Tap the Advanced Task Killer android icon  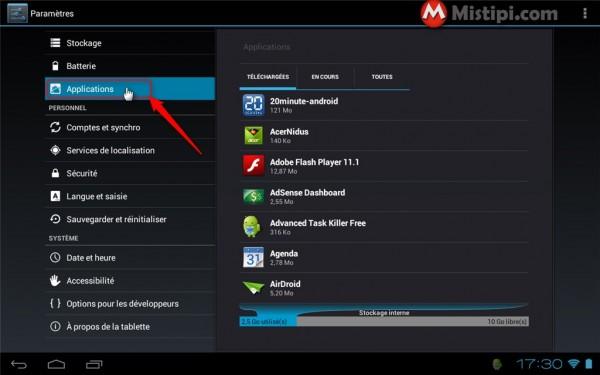click(252, 227)
